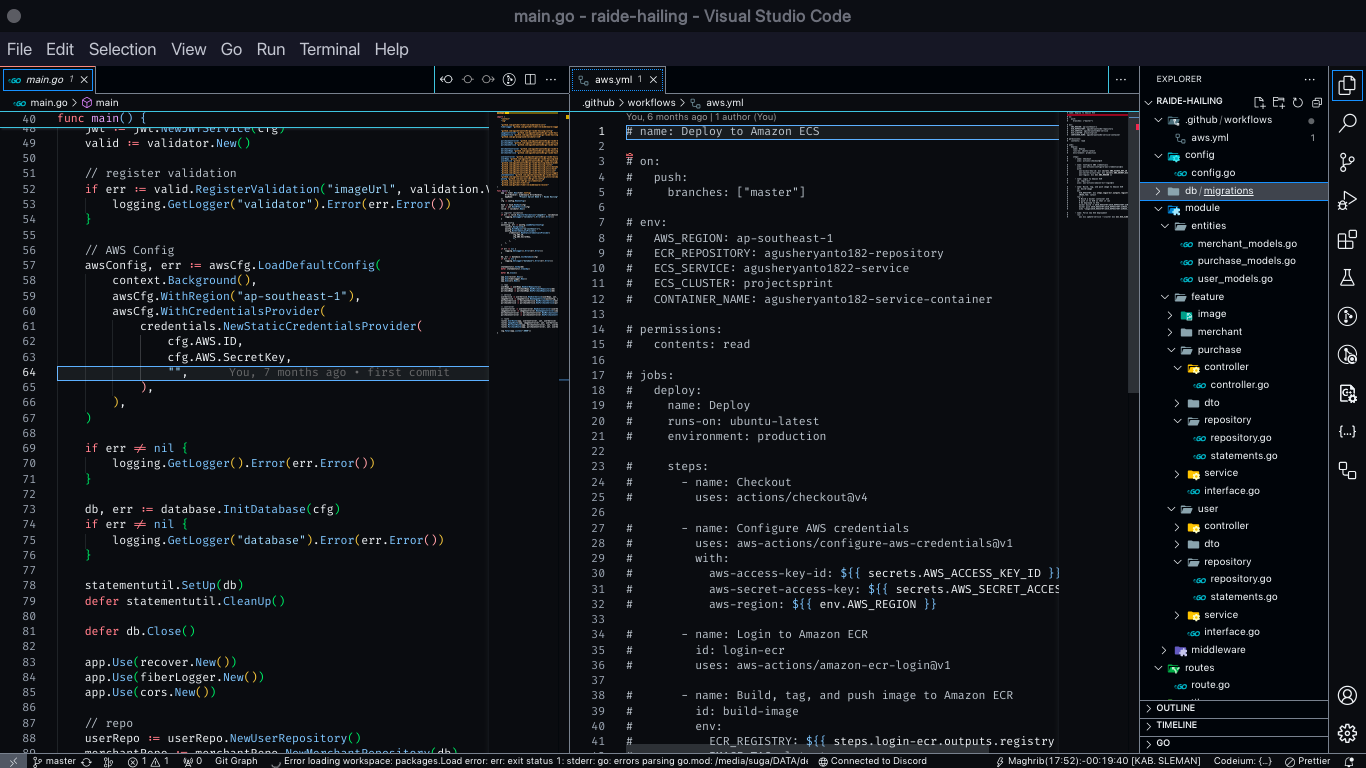The width and height of the screenshot is (1366, 768).
Task: Open the Source Control view
Action: coord(1347,162)
